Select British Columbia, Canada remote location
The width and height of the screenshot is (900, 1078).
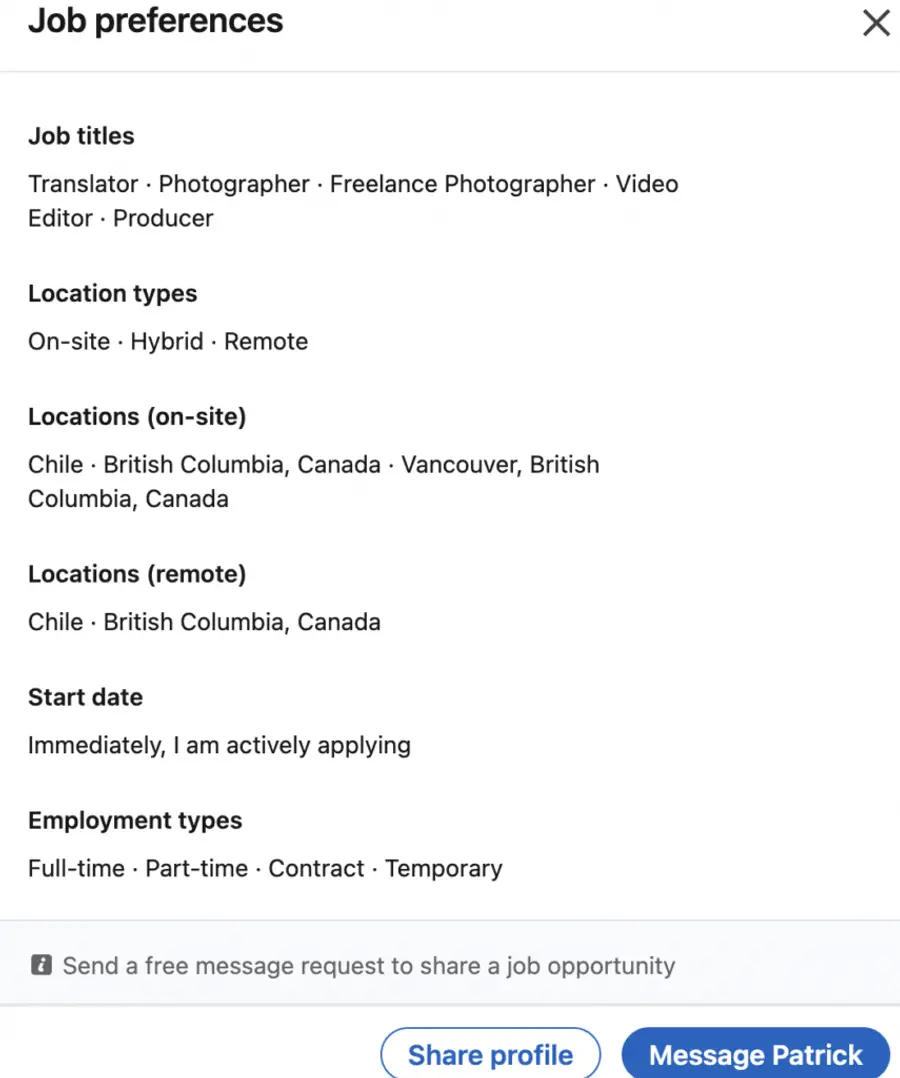coord(241,621)
